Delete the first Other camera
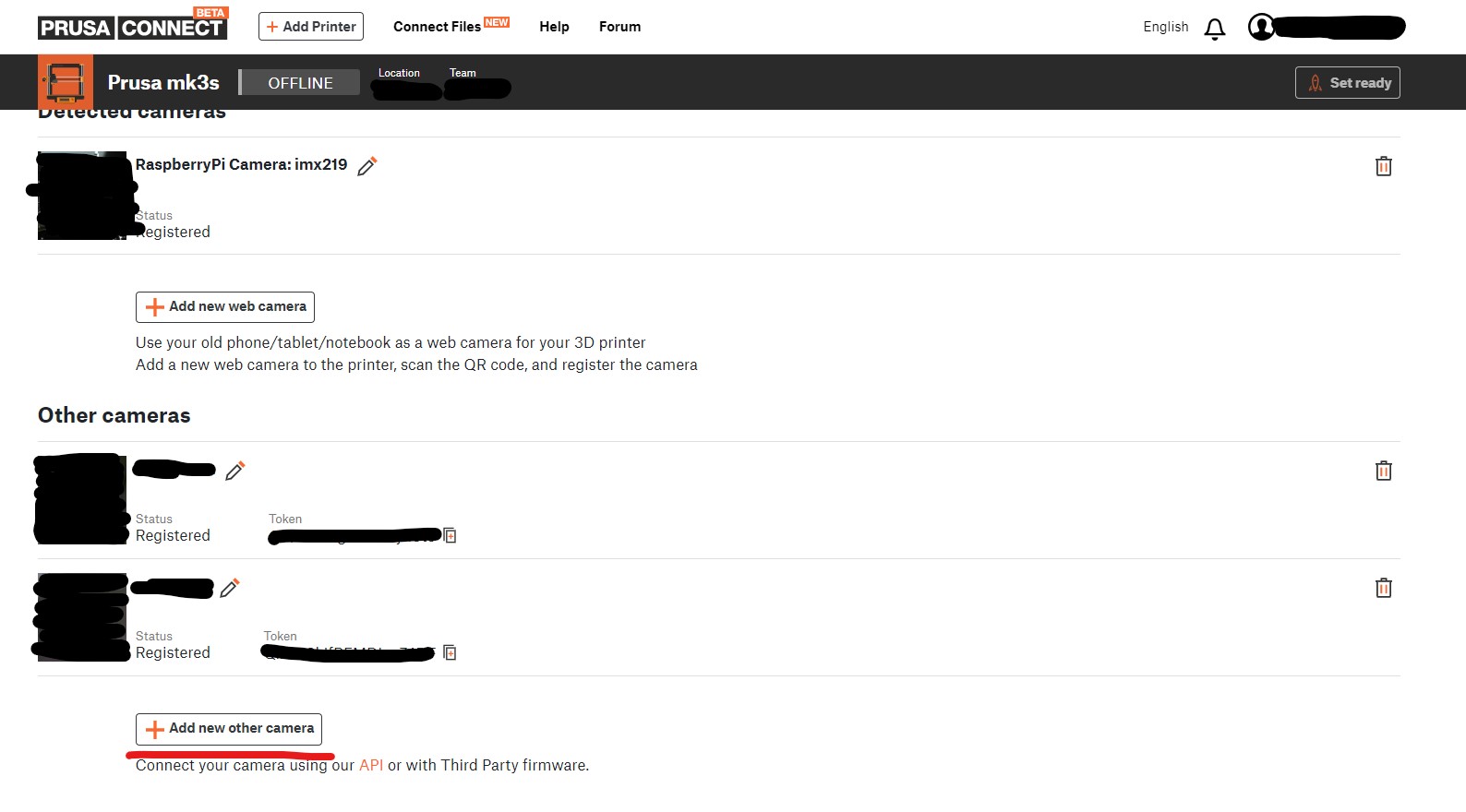The width and height of the screenshot is (1466, 812). (x=1384, y=471)
